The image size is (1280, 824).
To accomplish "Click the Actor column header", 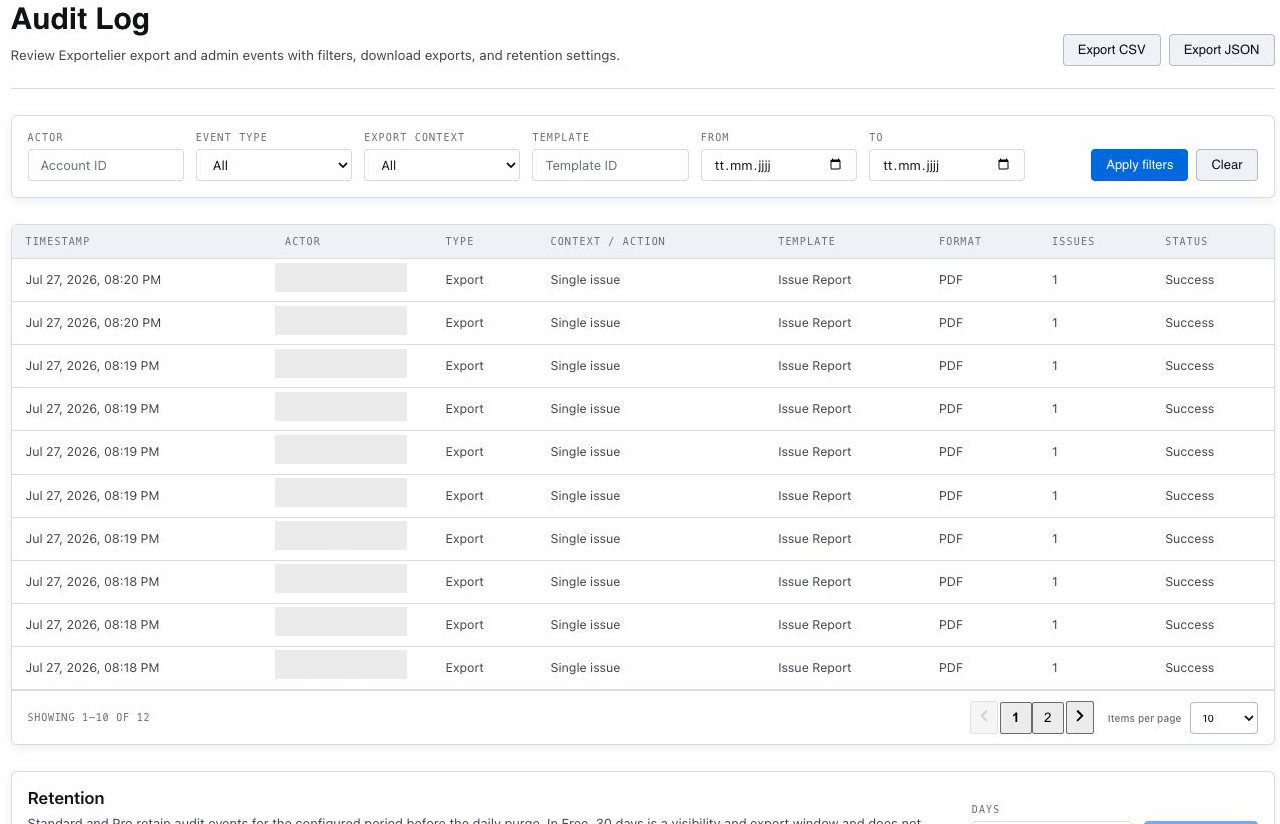I will coord(302,241).
